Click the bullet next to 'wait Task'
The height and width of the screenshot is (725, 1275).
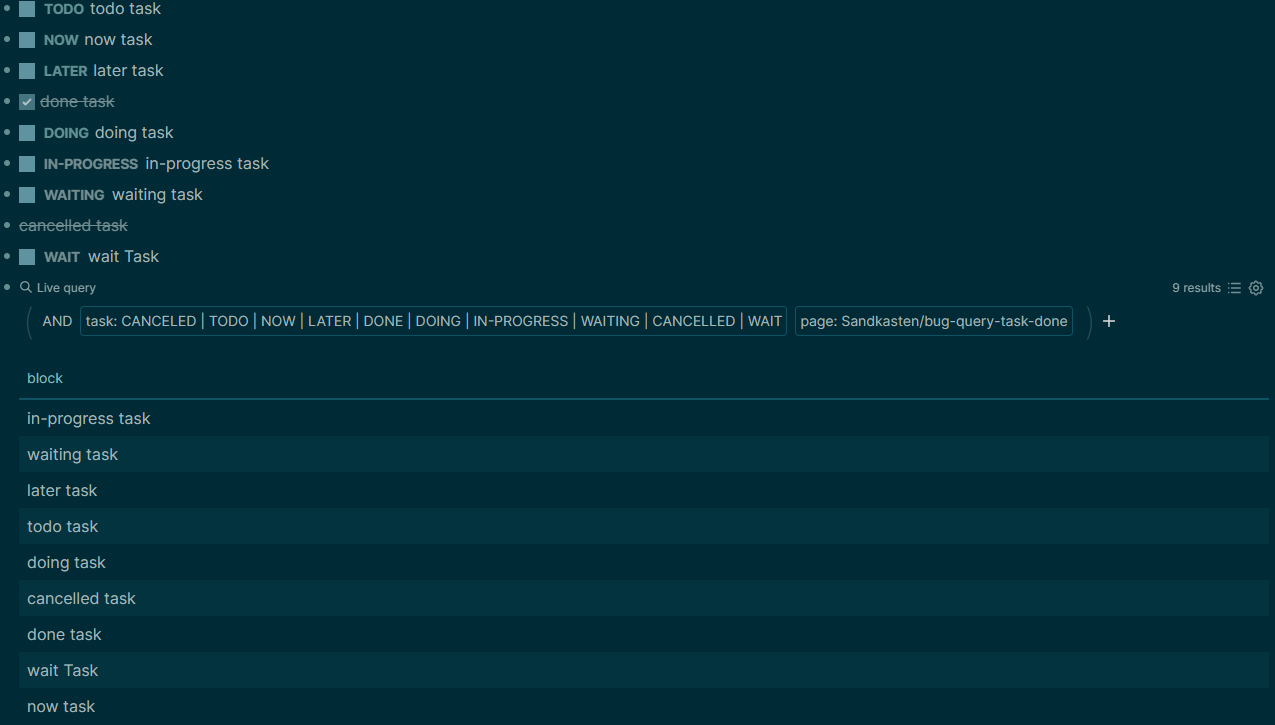point(9,256)
